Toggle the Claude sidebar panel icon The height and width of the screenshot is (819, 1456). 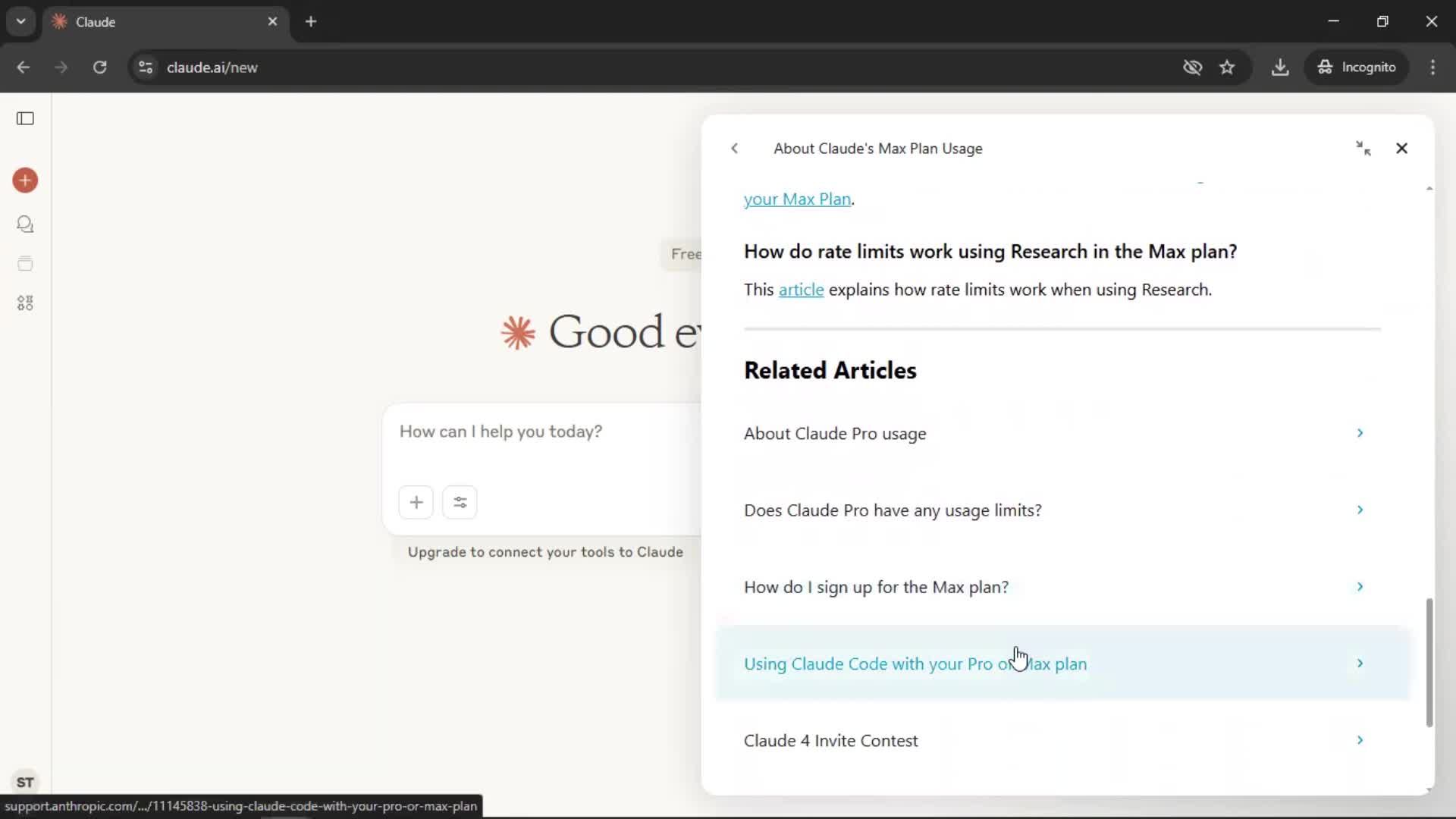click(x=25, y=118)
